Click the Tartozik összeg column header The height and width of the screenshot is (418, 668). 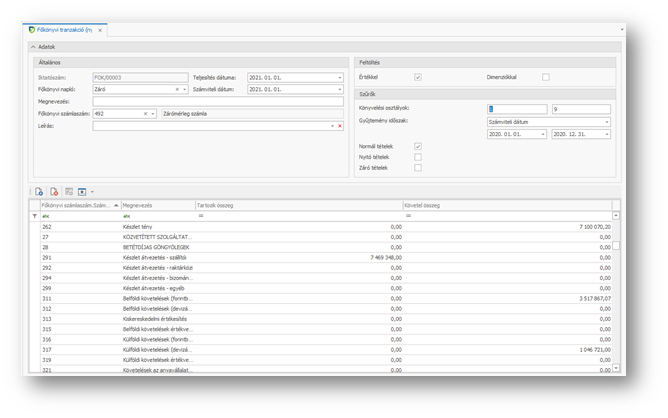tap(298, 205)
